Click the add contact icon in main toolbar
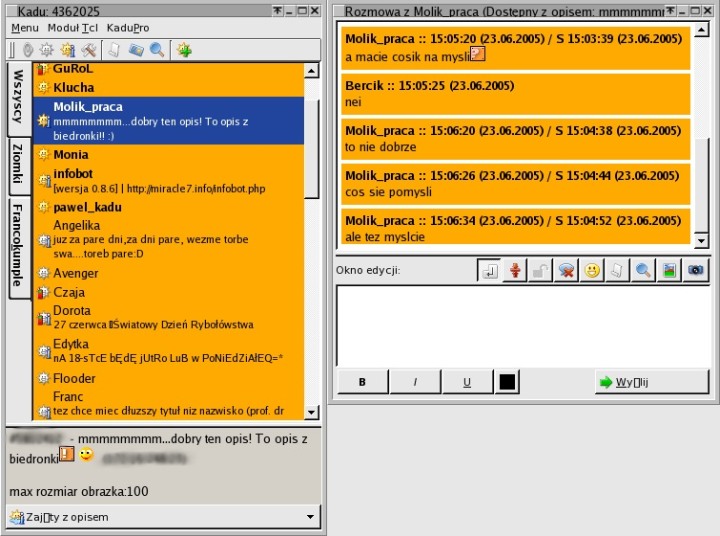The height and width of the screenshot is (536, 720). pyautogui.click(x=184, y=49)
